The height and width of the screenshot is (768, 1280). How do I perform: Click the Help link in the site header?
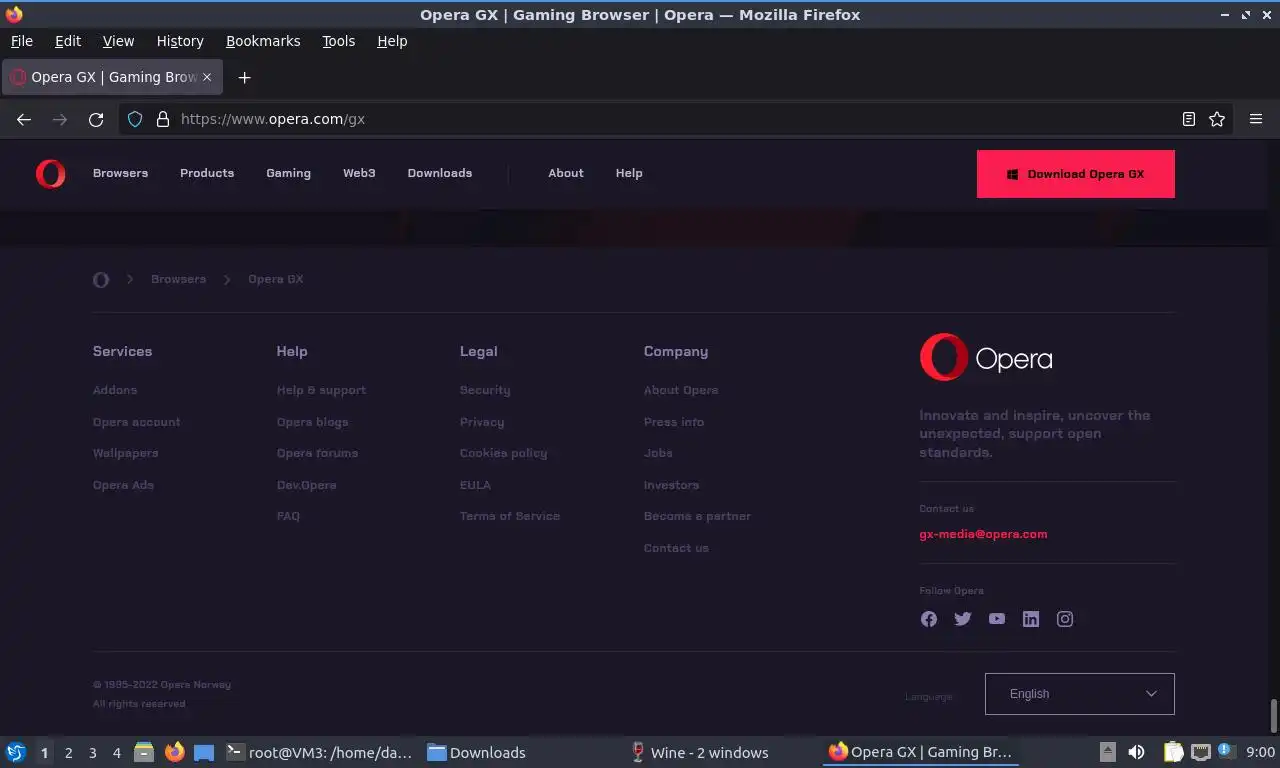coord(629,173)
